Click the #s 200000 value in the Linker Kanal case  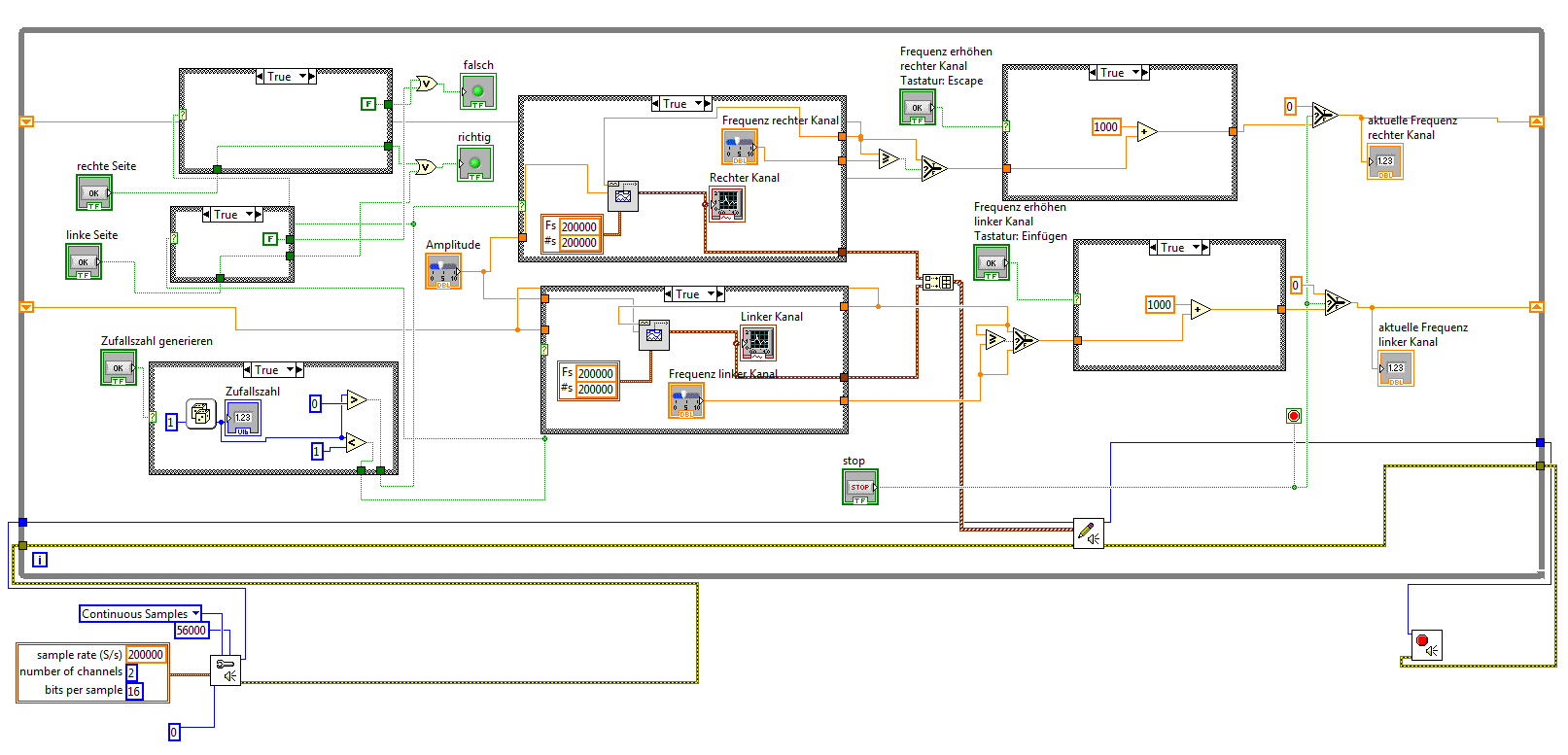point(596,390)
